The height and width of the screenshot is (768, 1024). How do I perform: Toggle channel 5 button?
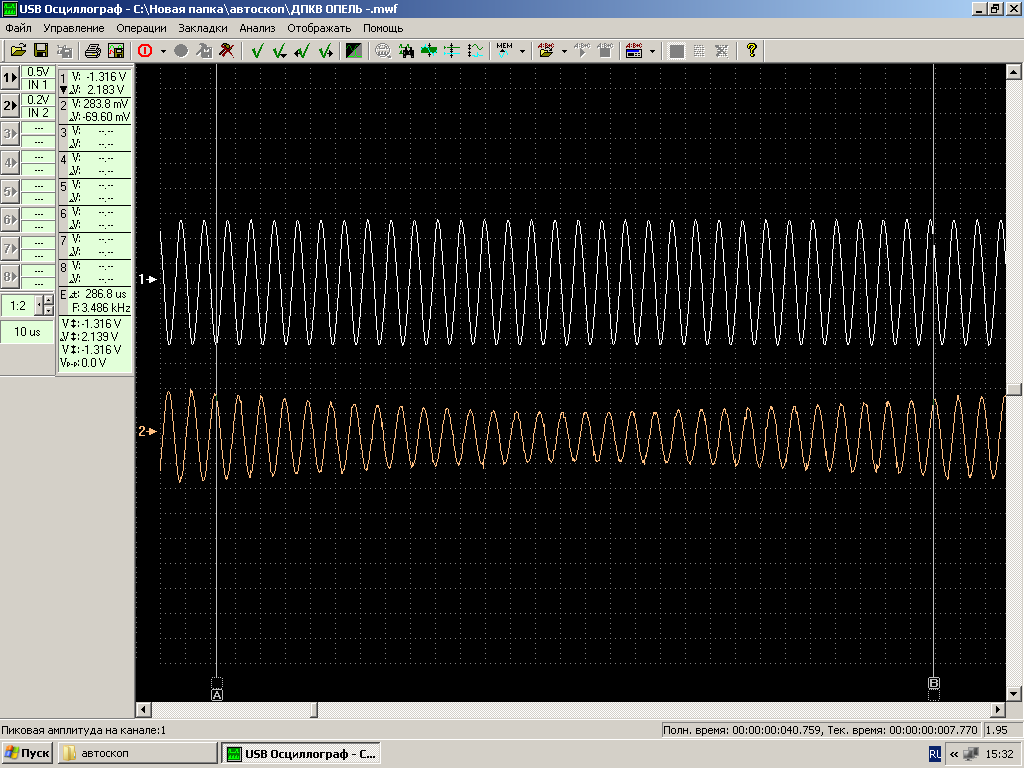tap(10, 191)
